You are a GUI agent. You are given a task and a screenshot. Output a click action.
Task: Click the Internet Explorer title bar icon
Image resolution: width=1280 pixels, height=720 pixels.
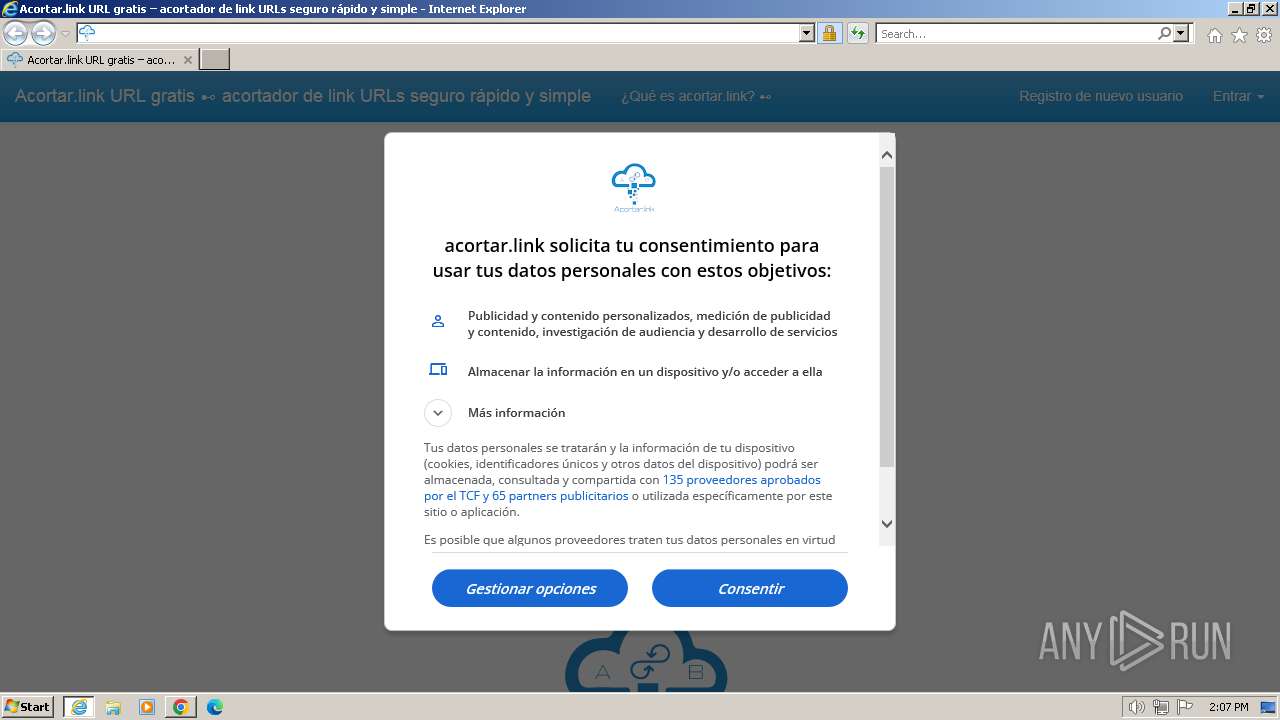[10, 9]
